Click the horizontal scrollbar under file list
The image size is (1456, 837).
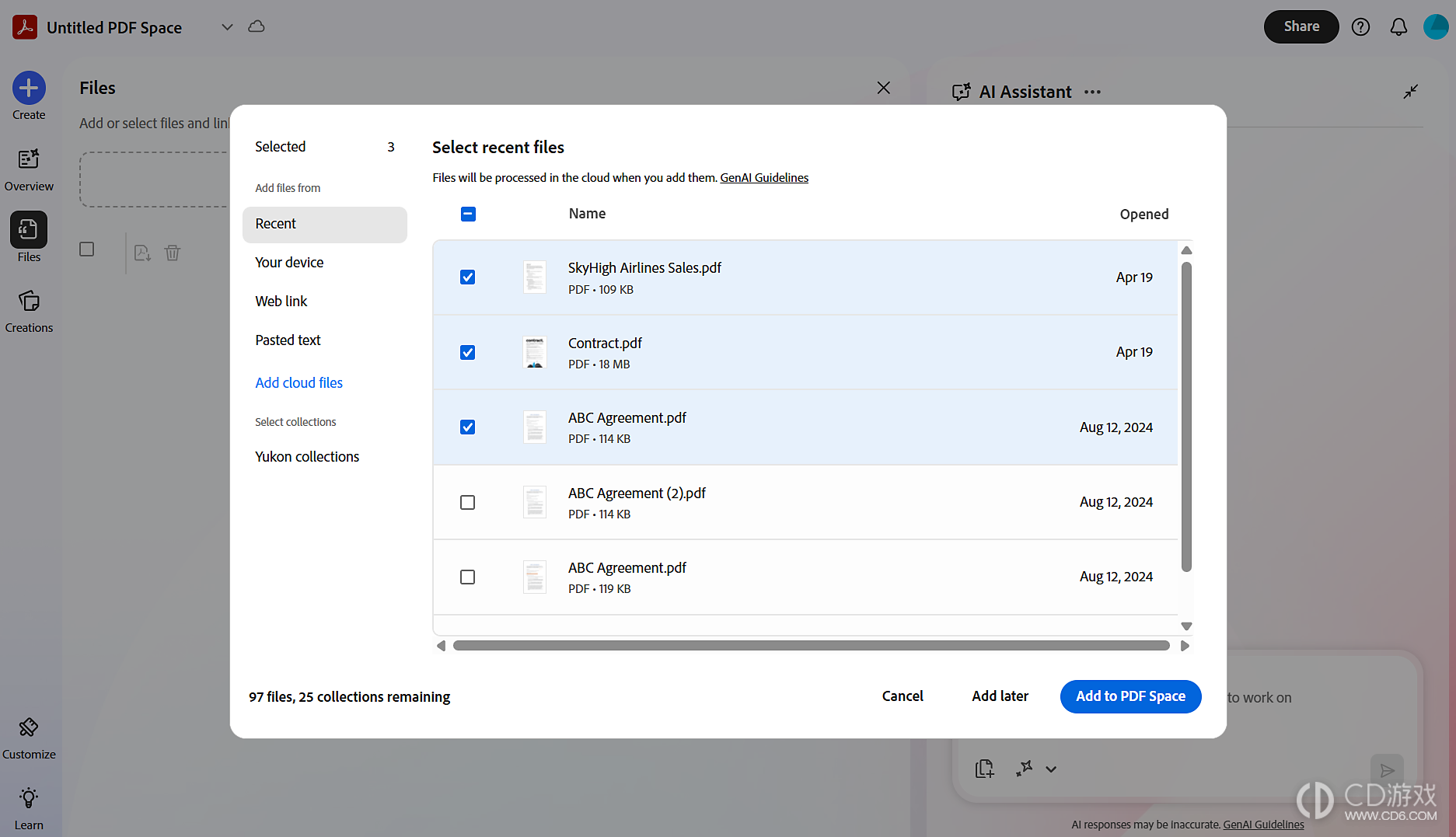pyautogui.click(x=811, y=646)
